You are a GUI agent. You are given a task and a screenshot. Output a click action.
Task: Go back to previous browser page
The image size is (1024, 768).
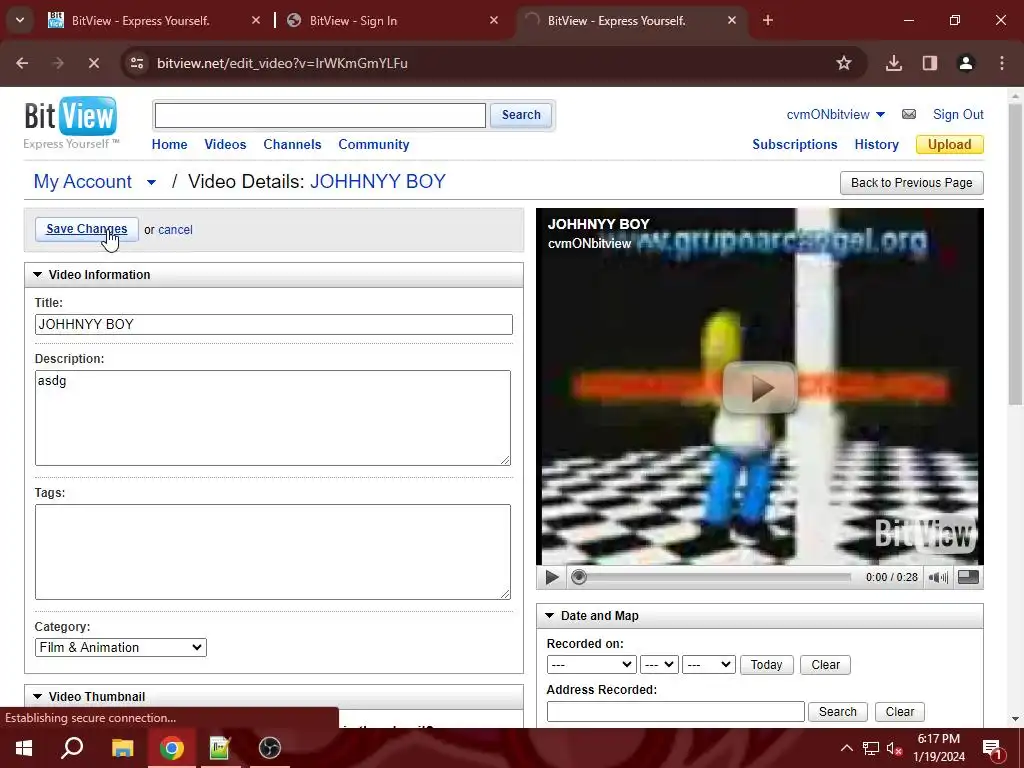coord(22,63)
